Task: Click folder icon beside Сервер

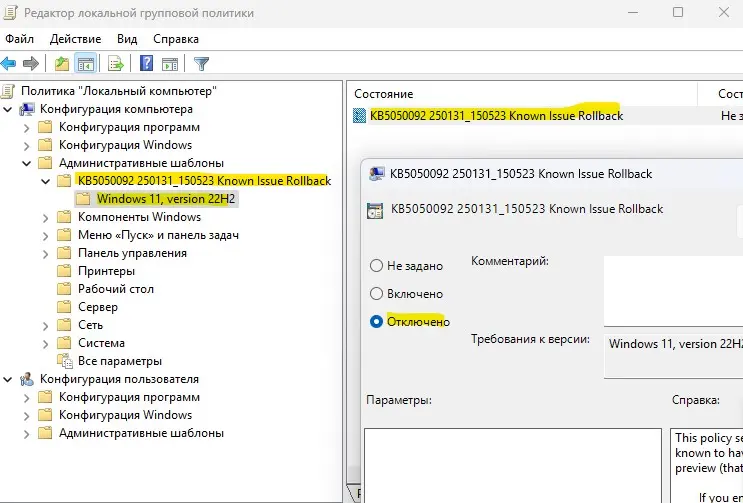Action: [x=63, y=307]
